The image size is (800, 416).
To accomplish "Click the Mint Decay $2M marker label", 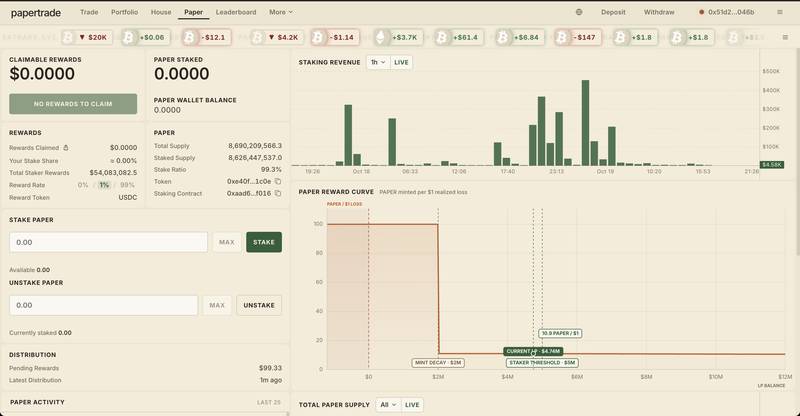I will click(438, 363).
